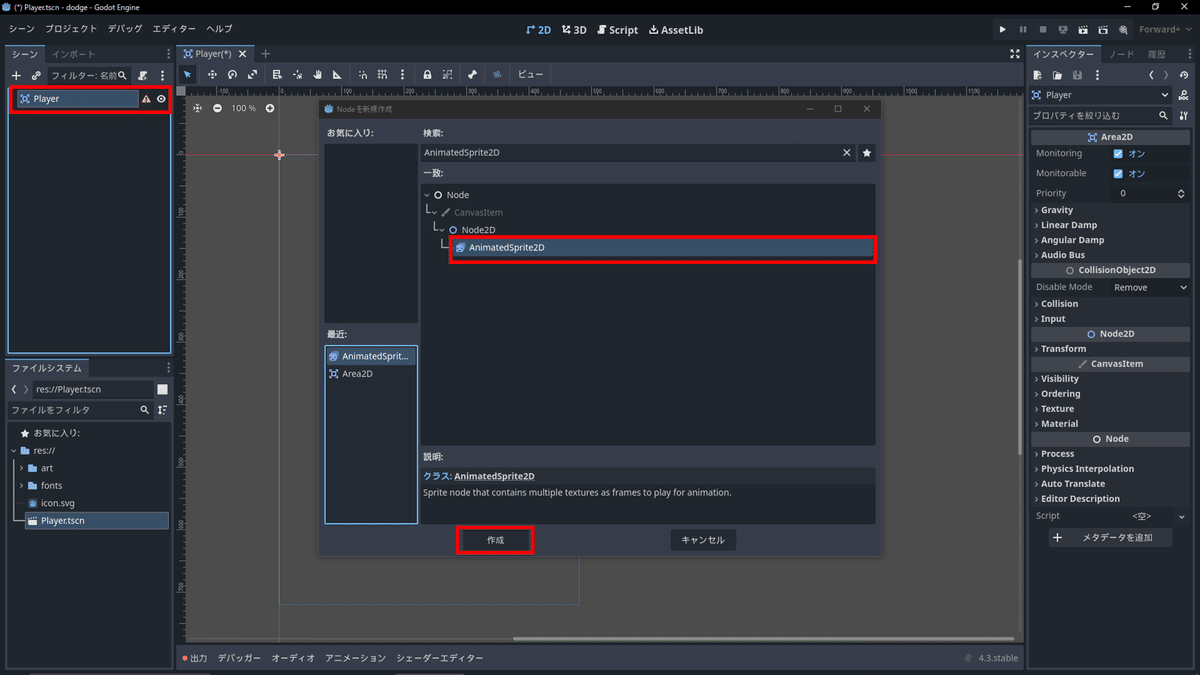Click the center view icon
Image resolution: width=1200 pixels, height=675 pixels.
pos(197,108)
